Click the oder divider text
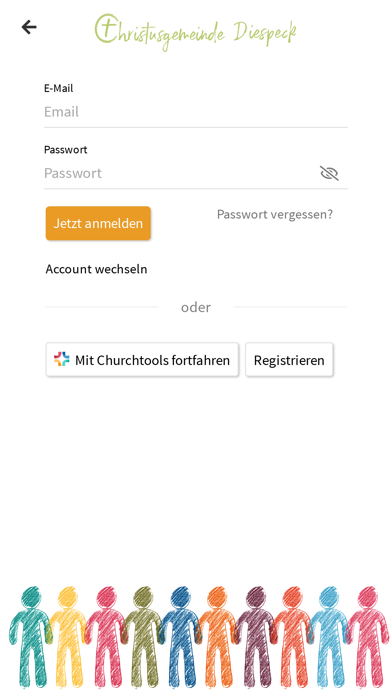 coord(196,307)
